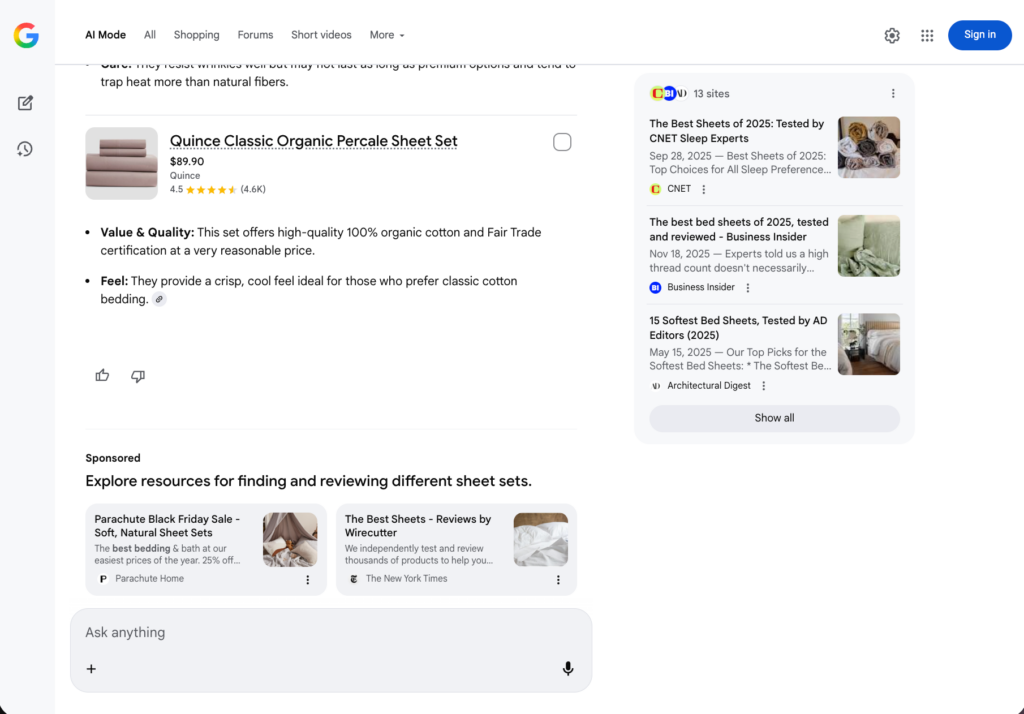The width and height of the screenshot is (1024, 714).
Task: Expand the More dropdown
Action: [x=387, y=35]
